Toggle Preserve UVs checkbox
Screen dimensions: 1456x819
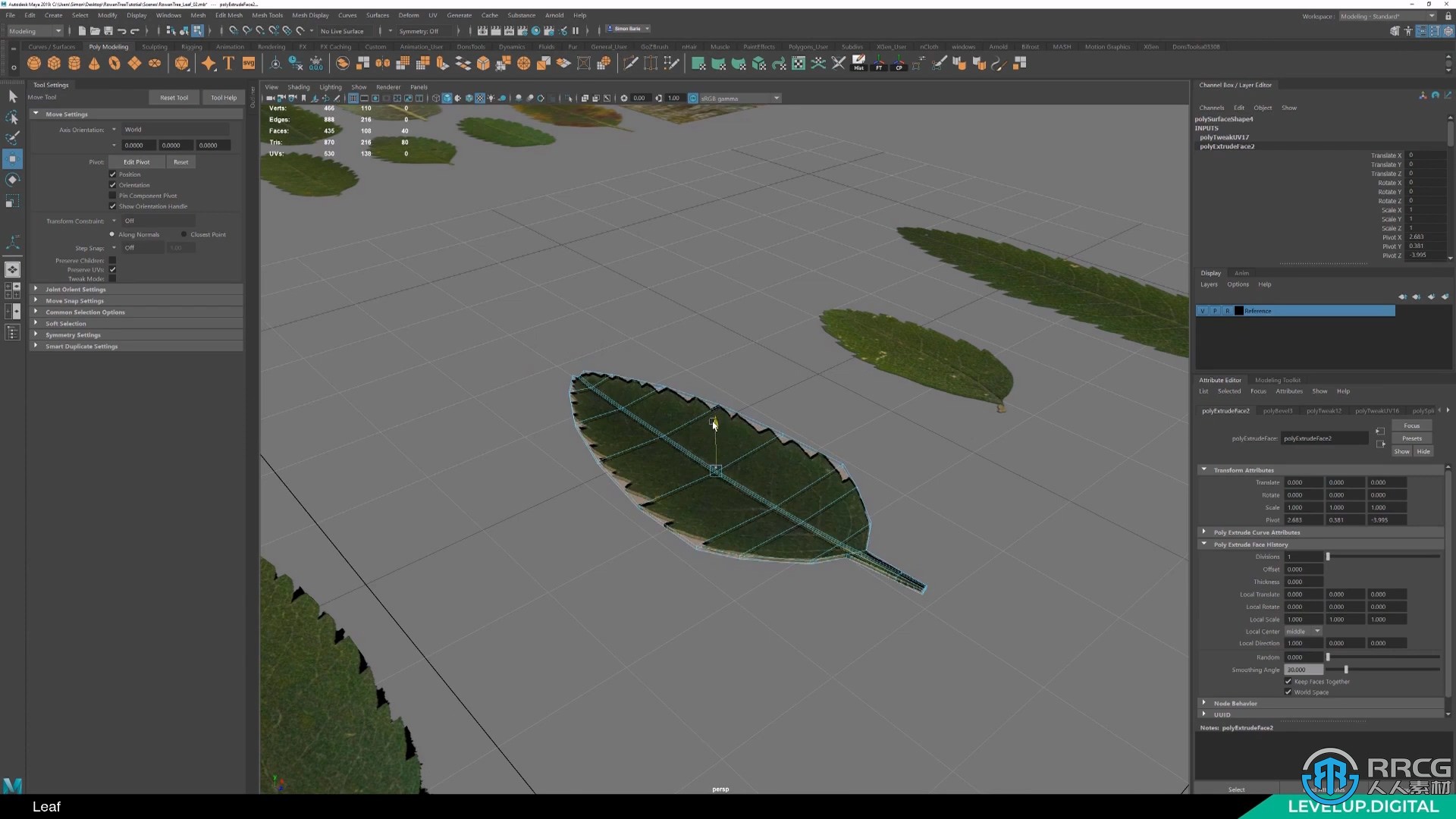(x=113, y=270)
